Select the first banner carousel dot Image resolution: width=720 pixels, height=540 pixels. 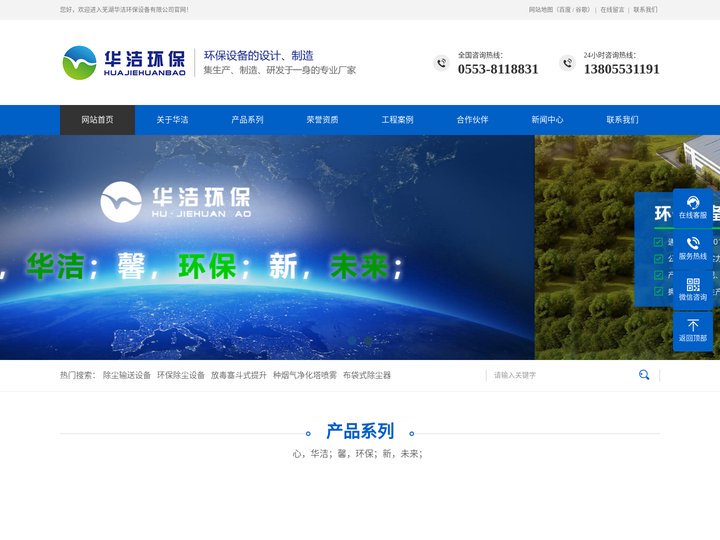tap(352, 340)
